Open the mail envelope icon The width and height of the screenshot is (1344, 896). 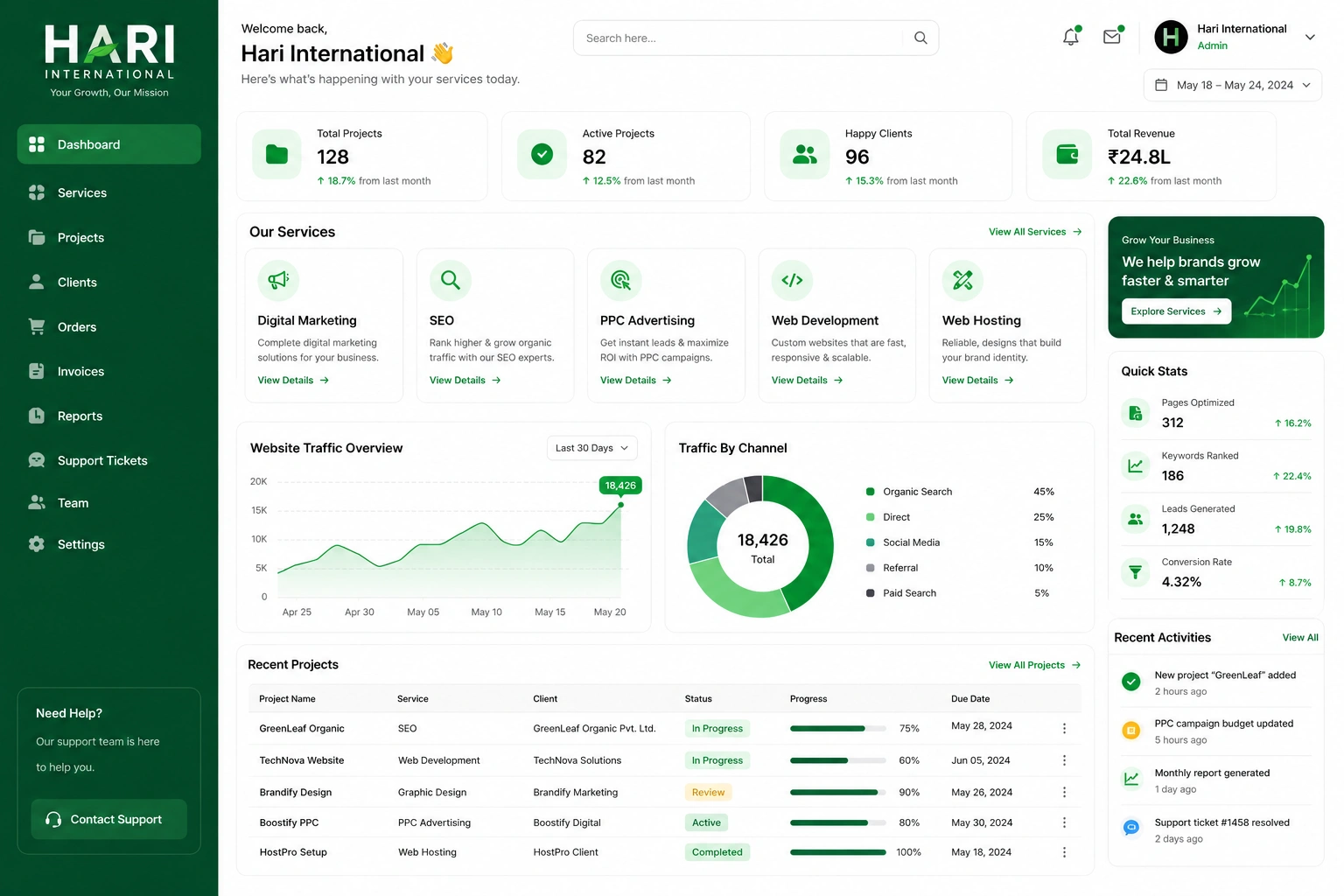1112,37
